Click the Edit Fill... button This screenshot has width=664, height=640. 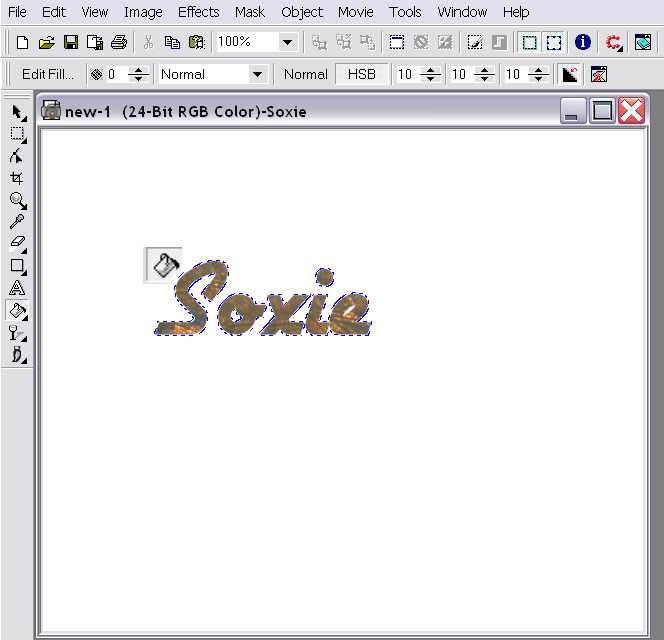tap(48, 74)
